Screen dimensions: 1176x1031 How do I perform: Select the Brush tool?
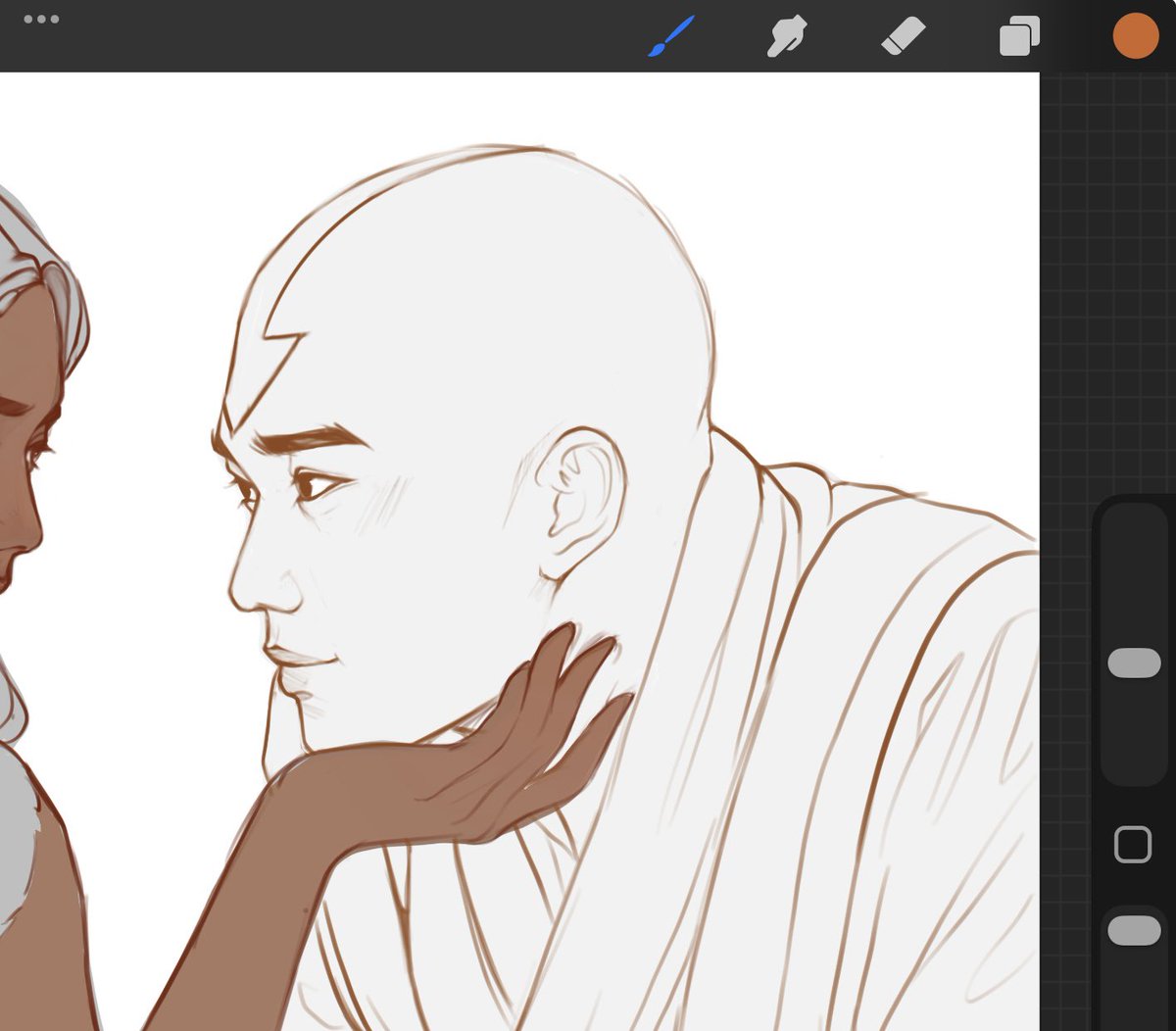671,36
